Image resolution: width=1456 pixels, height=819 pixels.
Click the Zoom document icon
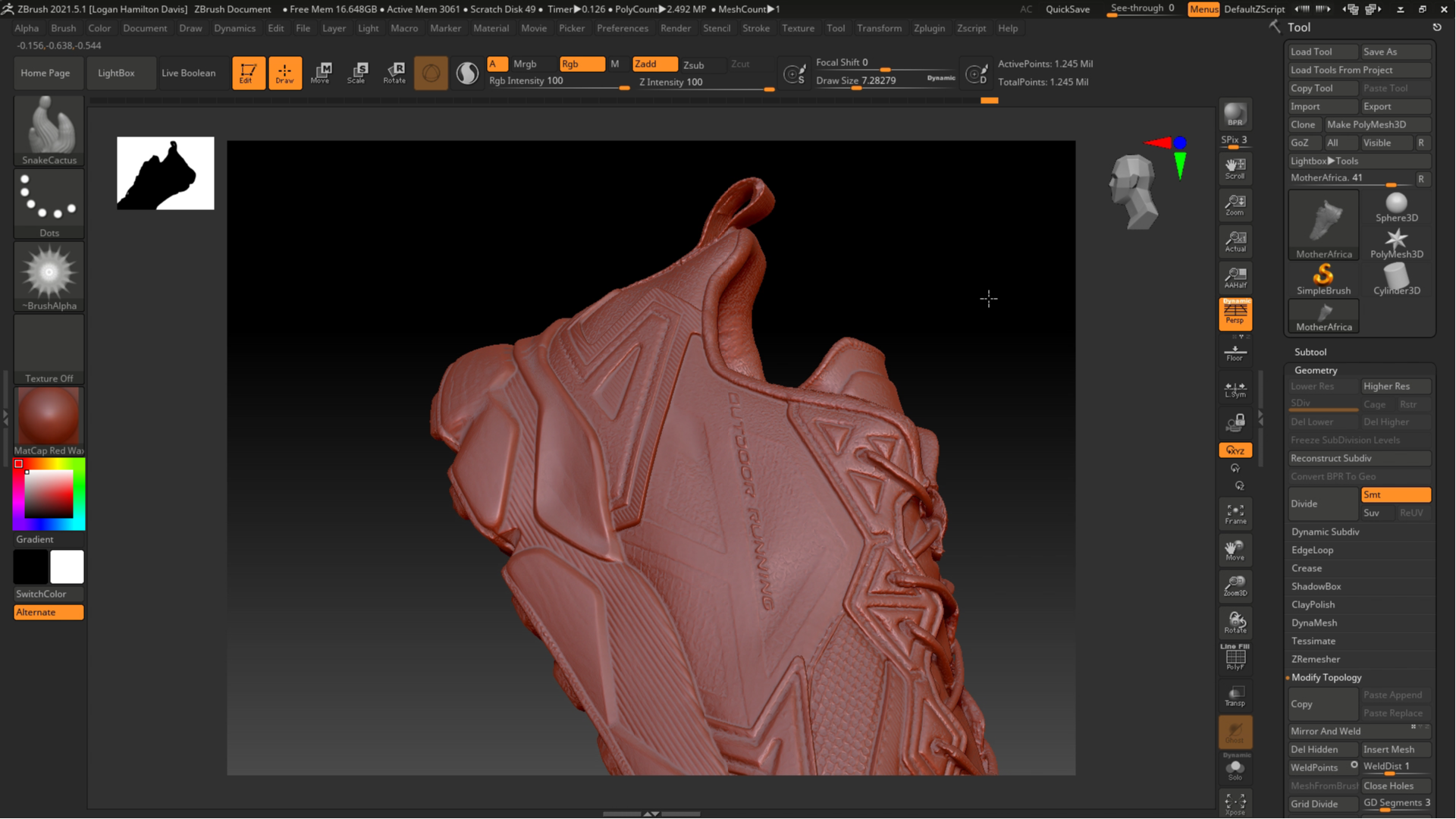(1235, 205)
